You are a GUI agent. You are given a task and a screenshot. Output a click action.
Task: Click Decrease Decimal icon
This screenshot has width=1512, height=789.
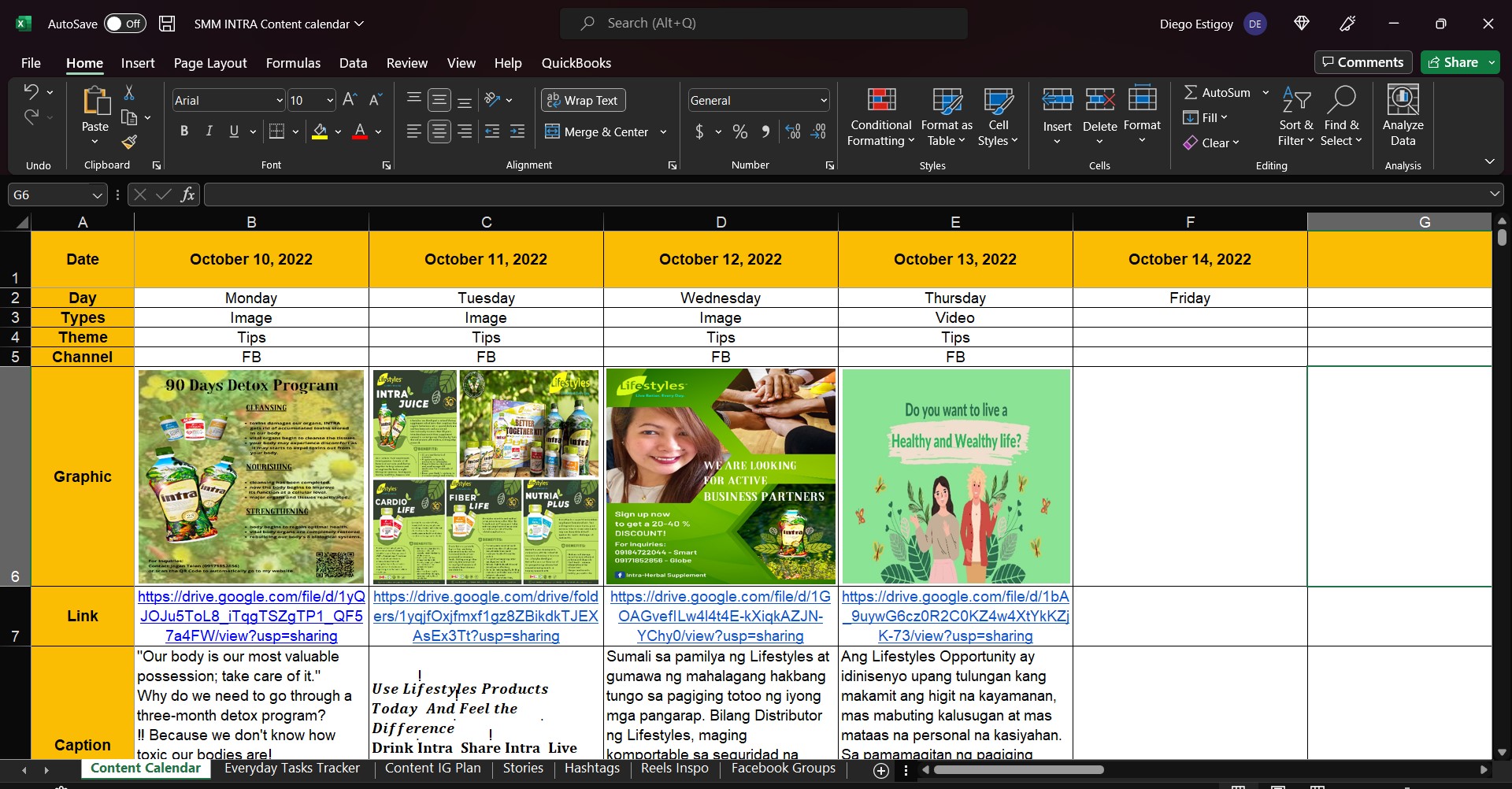coord(819,131)
